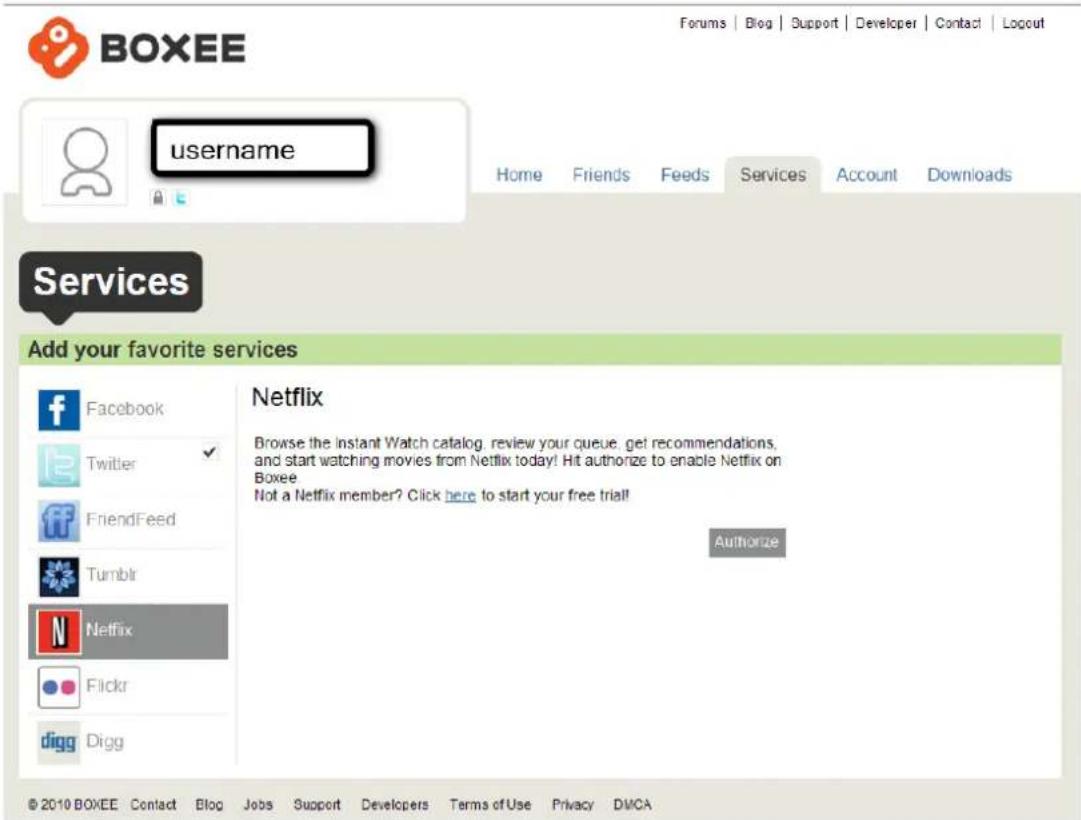Viewport: 1081px width, 820px height.
Task: Click the user avatar placeholder image
Action: (x=85, y=163)
